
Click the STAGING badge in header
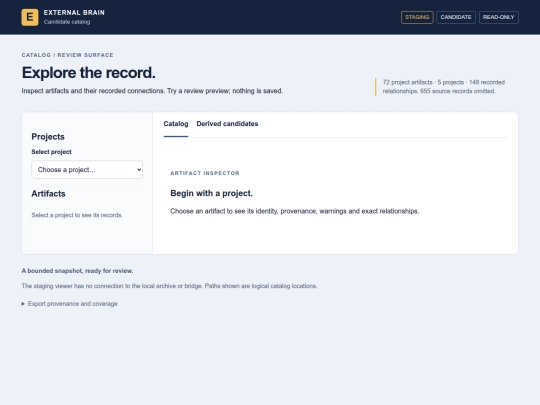tap(417, 17)
